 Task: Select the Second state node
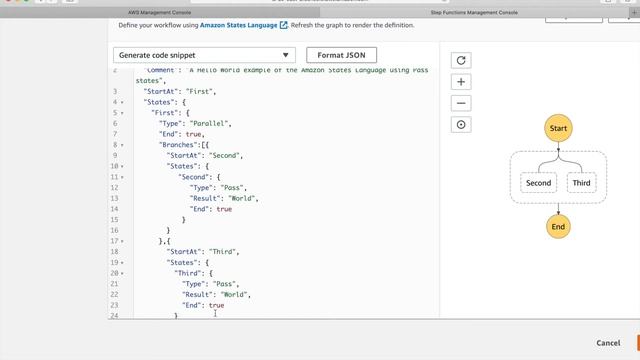pyautogui.click(x=538, y=183)
